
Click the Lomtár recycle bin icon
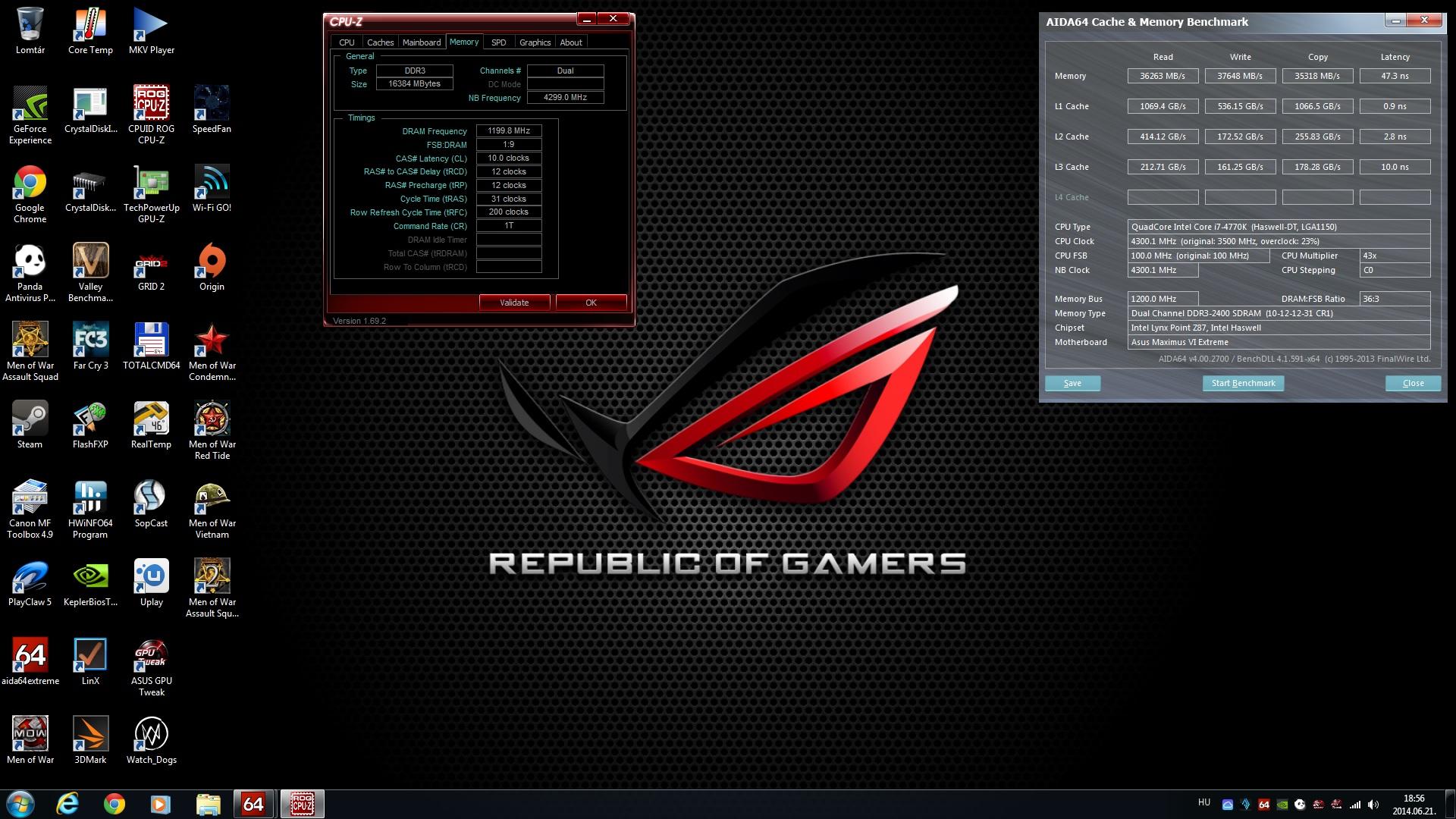(30, 31)
